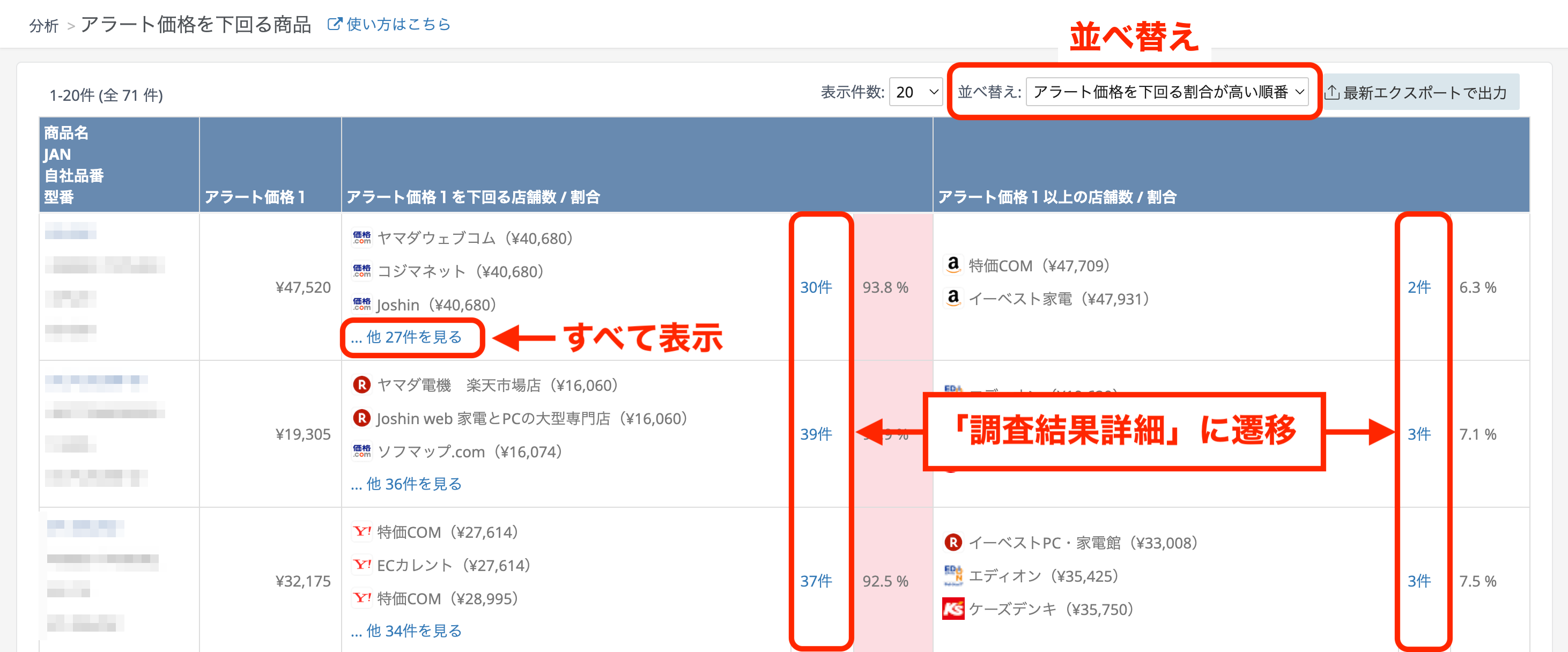This screenshot has width=1568, height=652.
Task: Click the Ks Denki logo beside ケーズデンキ
Action: [x=952, y=609]
